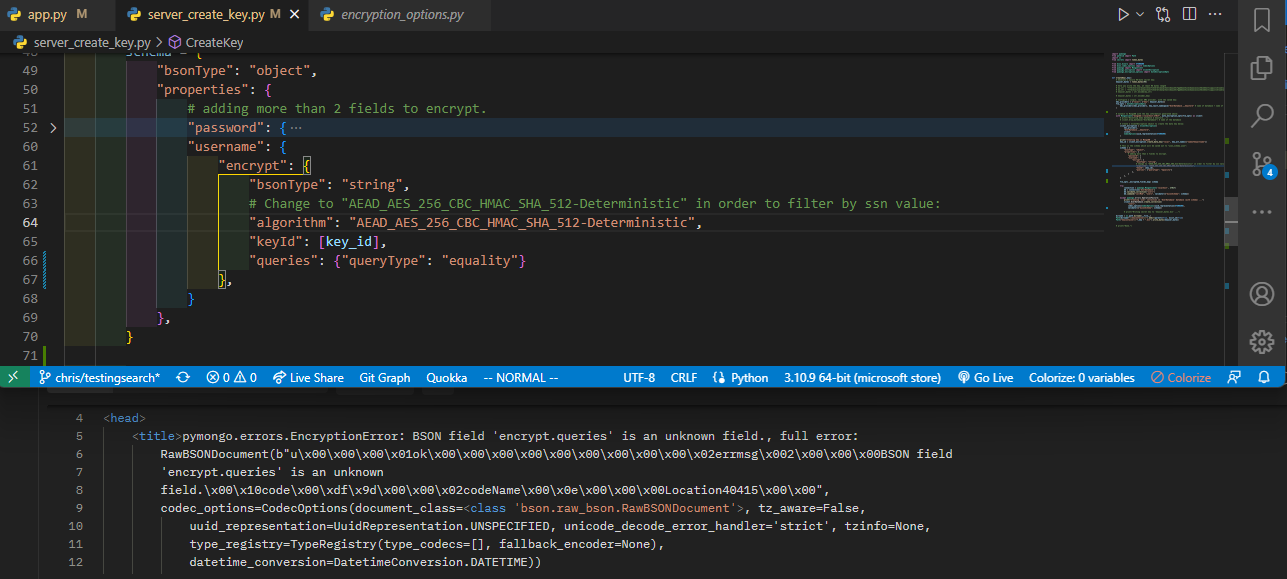Open Search in the activity bar

(x=1262, y=115)
